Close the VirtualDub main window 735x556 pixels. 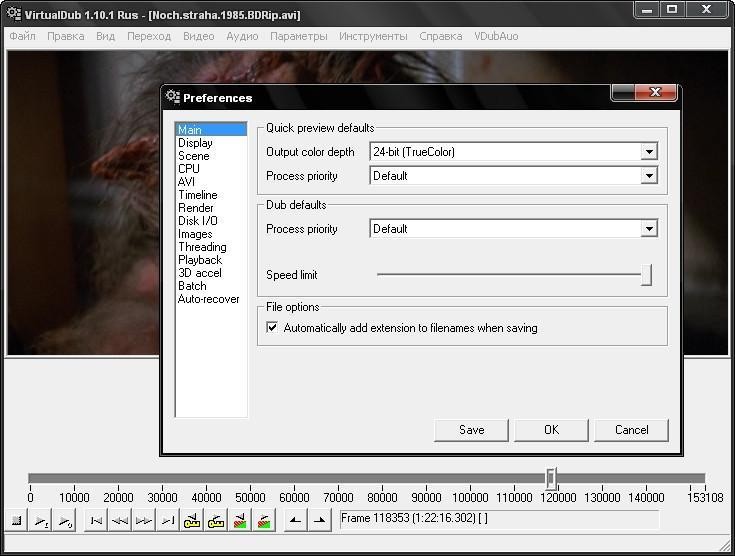707,9
